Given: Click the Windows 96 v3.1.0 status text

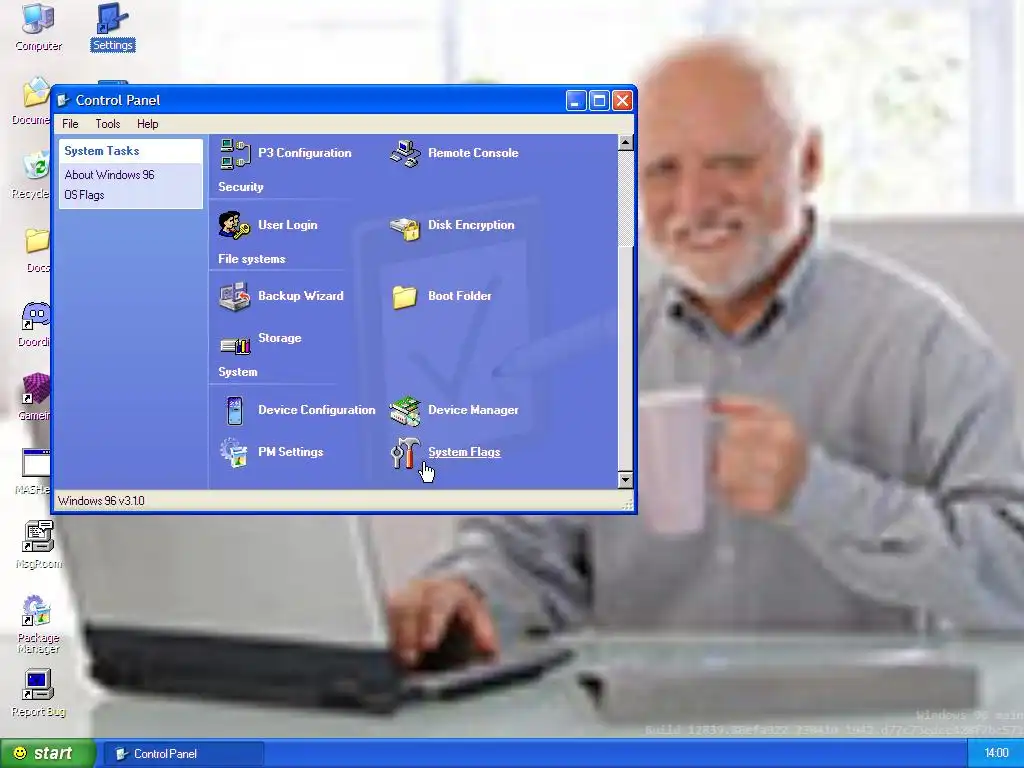Looking at the screenshot, I should [101, 501].
